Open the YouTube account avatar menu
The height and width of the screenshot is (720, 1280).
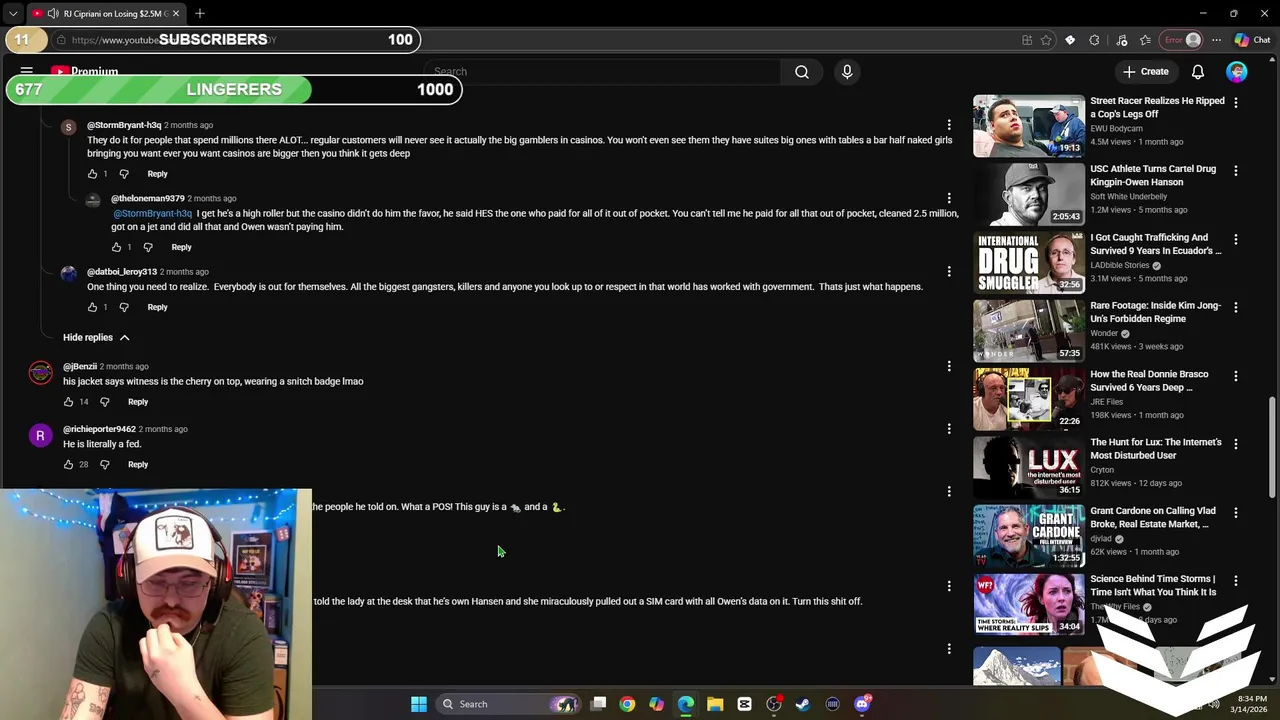pyautogui.click(x=1237, y=71)
